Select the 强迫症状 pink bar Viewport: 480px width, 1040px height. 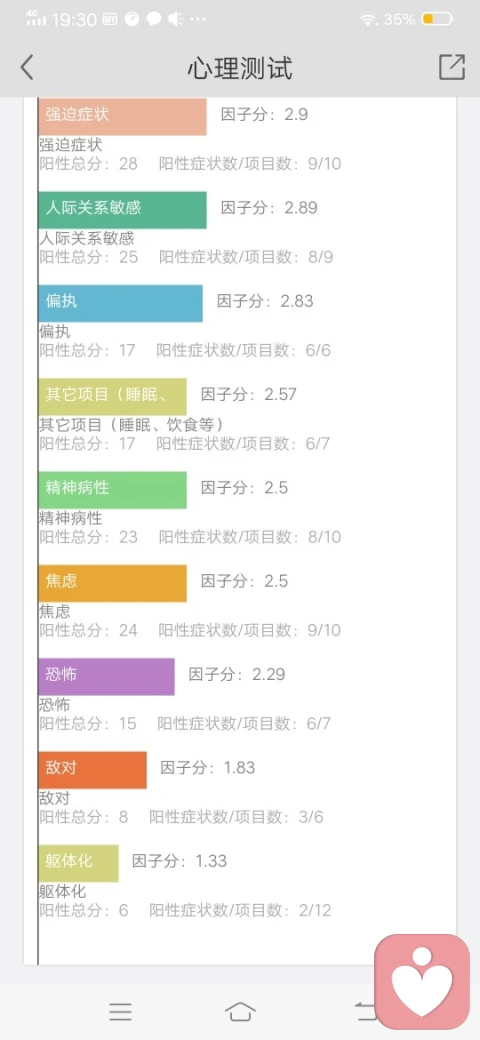[123, 117]
